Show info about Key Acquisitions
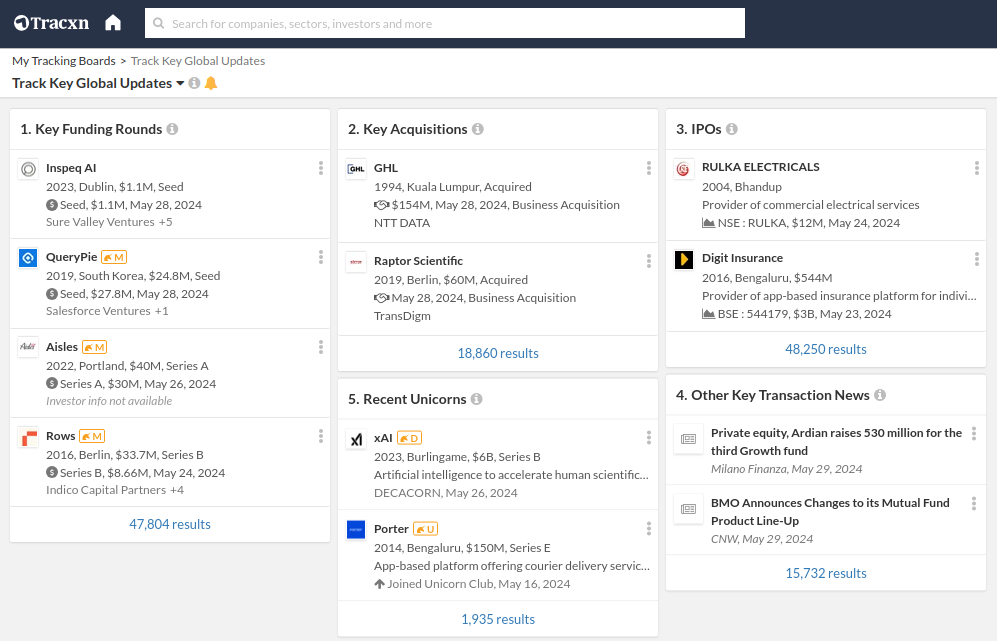This screenshot has height=641, width=997. coord(478,129)
